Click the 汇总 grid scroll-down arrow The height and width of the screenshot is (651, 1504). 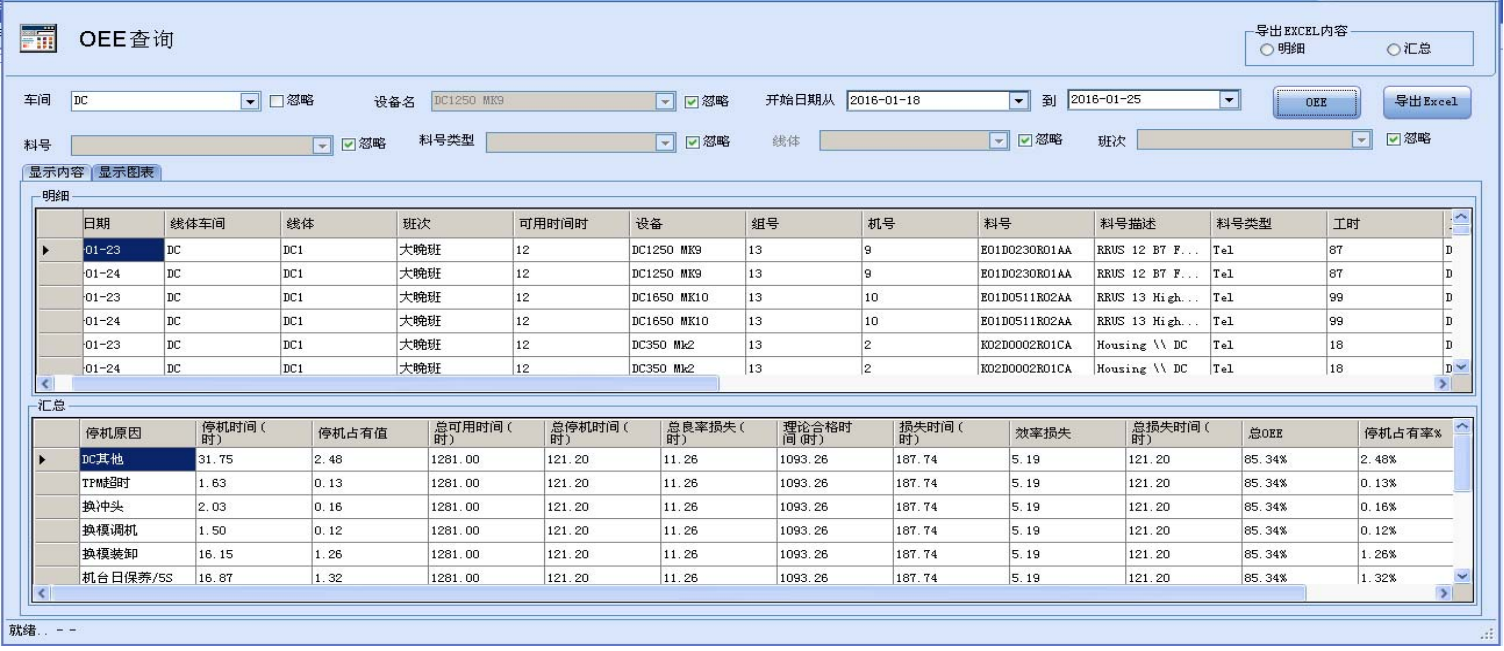[x=1464, y=576]
